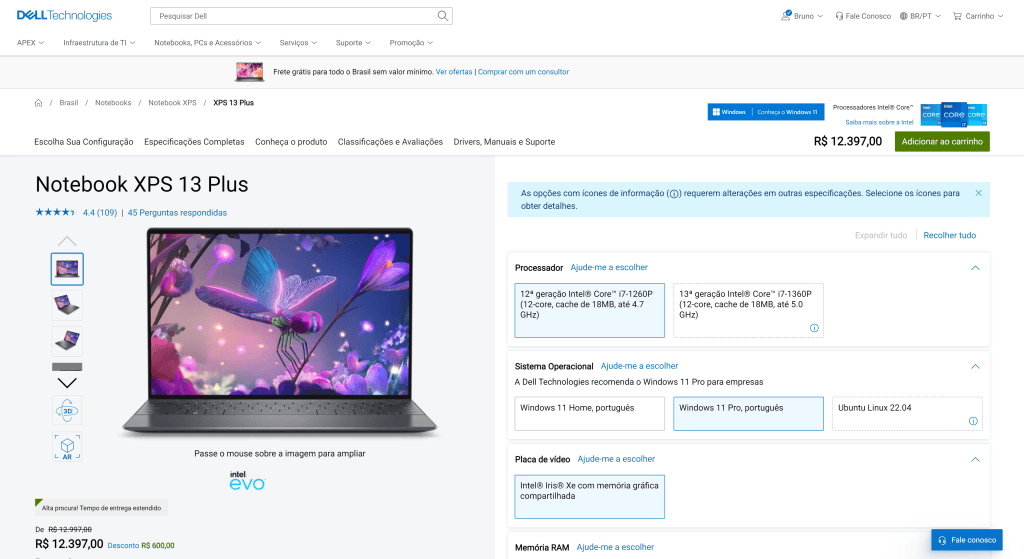The width and height of the screenshot is (1024, 559).
Task: Click Recolher tudo link
Action: tap(950, 235)
